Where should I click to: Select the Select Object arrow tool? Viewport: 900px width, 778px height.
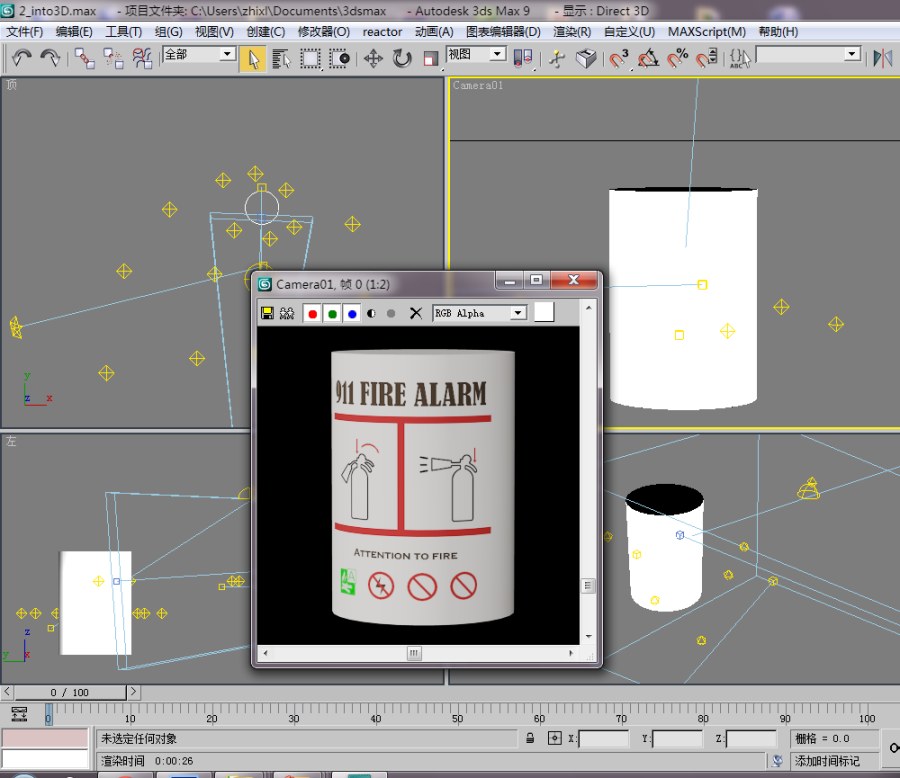coord(252,58)
